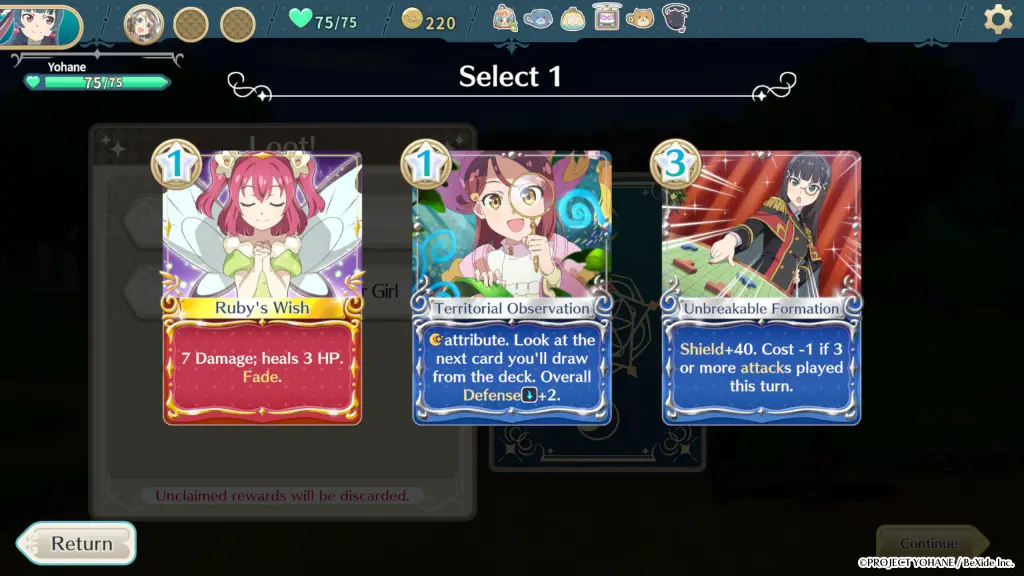Choose the Unbreakable Formation card

pyautogui.click(x=761, y=287)
